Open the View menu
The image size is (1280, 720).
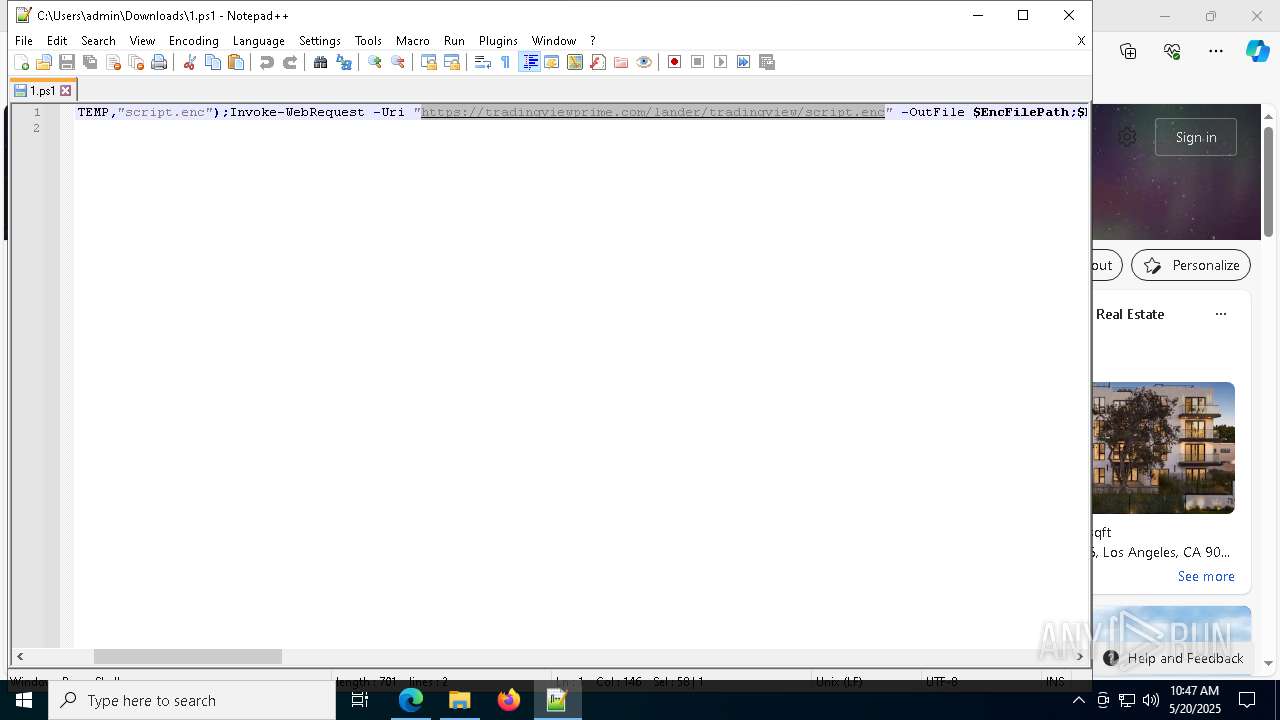tap(142, 41)
